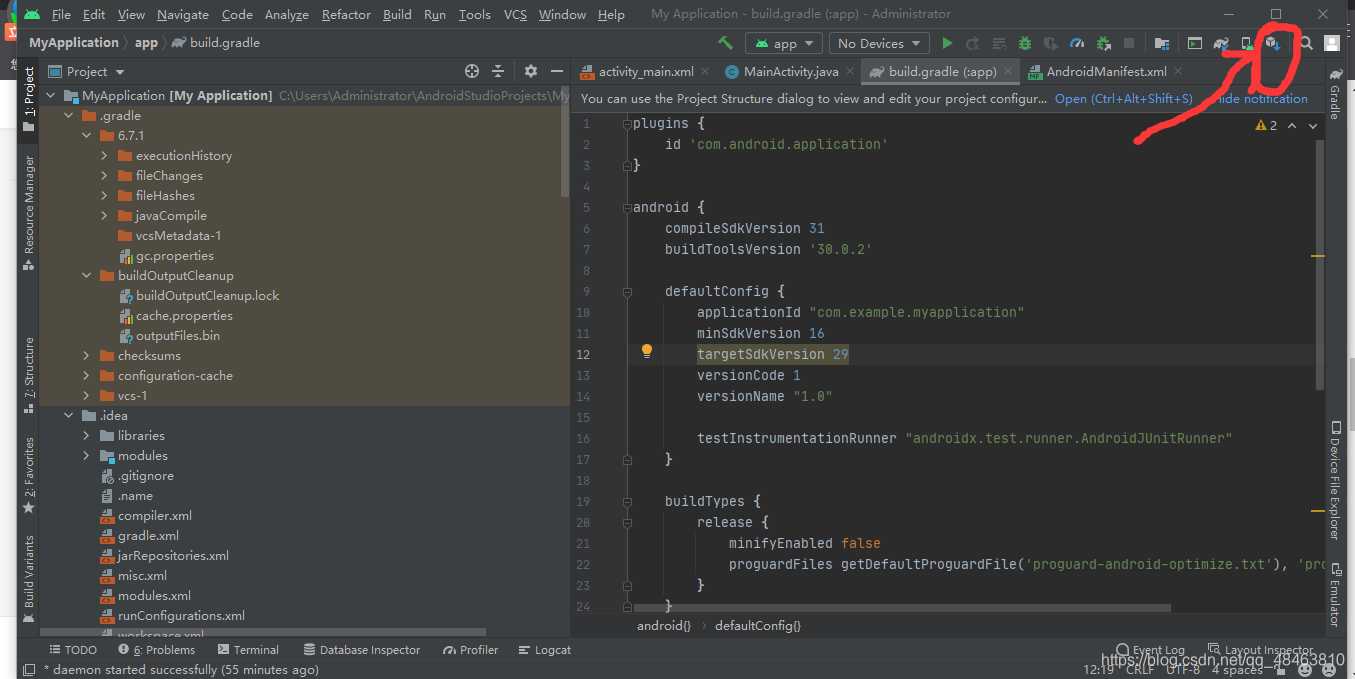Sync project with Gradle files elephant icon

[1221, 44]
